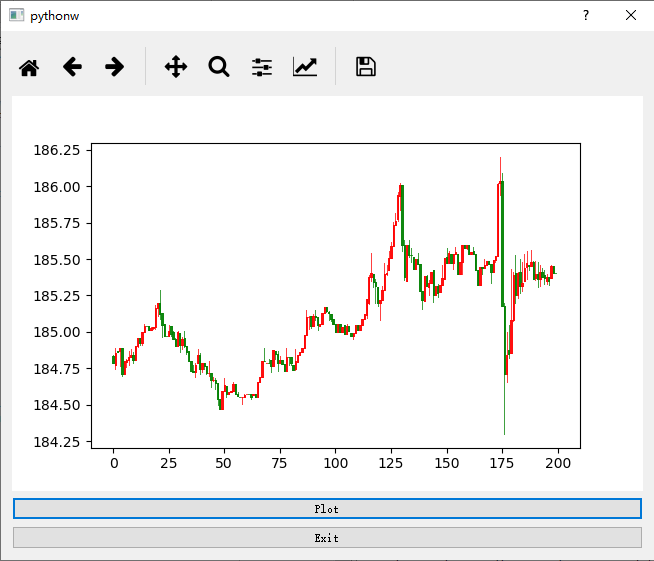This screenshot has height=561, width=654.
Task: Close the pythonw window
Action: click(631, 15)
